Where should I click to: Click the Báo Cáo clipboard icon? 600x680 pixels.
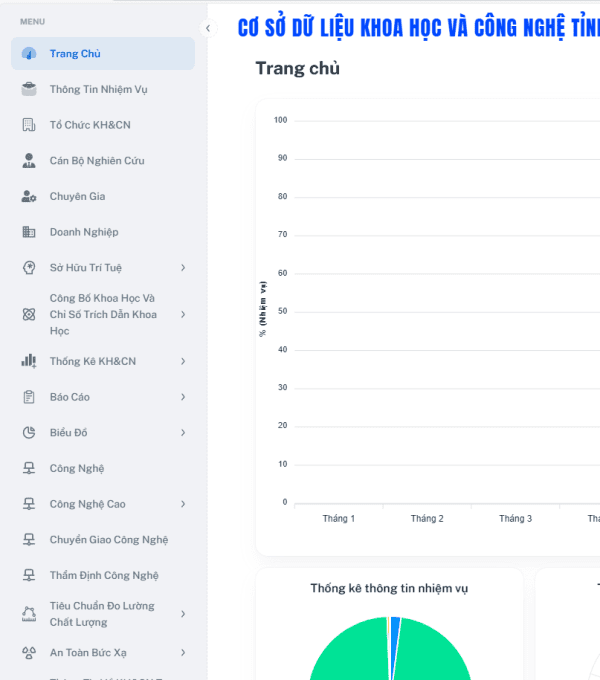coord(29,397)
